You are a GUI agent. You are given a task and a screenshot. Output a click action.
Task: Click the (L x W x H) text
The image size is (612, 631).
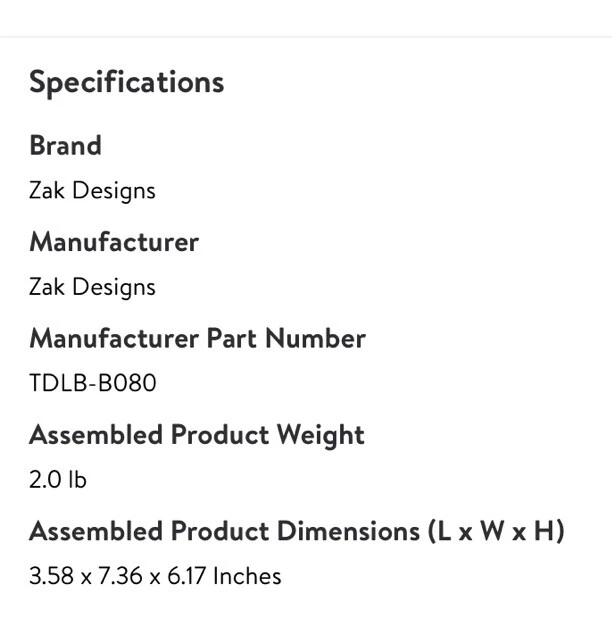(x=496, y=532)
